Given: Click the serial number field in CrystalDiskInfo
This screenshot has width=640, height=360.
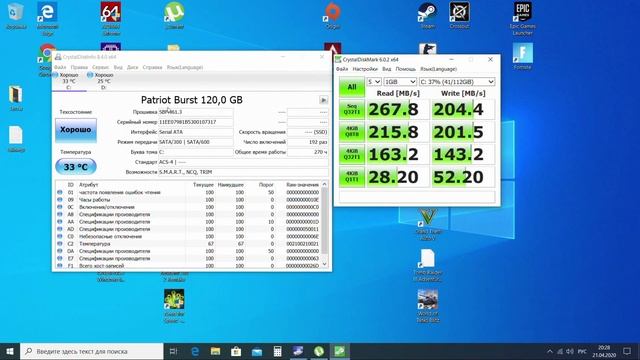Looking at the screenshot, I should point(196,122).
